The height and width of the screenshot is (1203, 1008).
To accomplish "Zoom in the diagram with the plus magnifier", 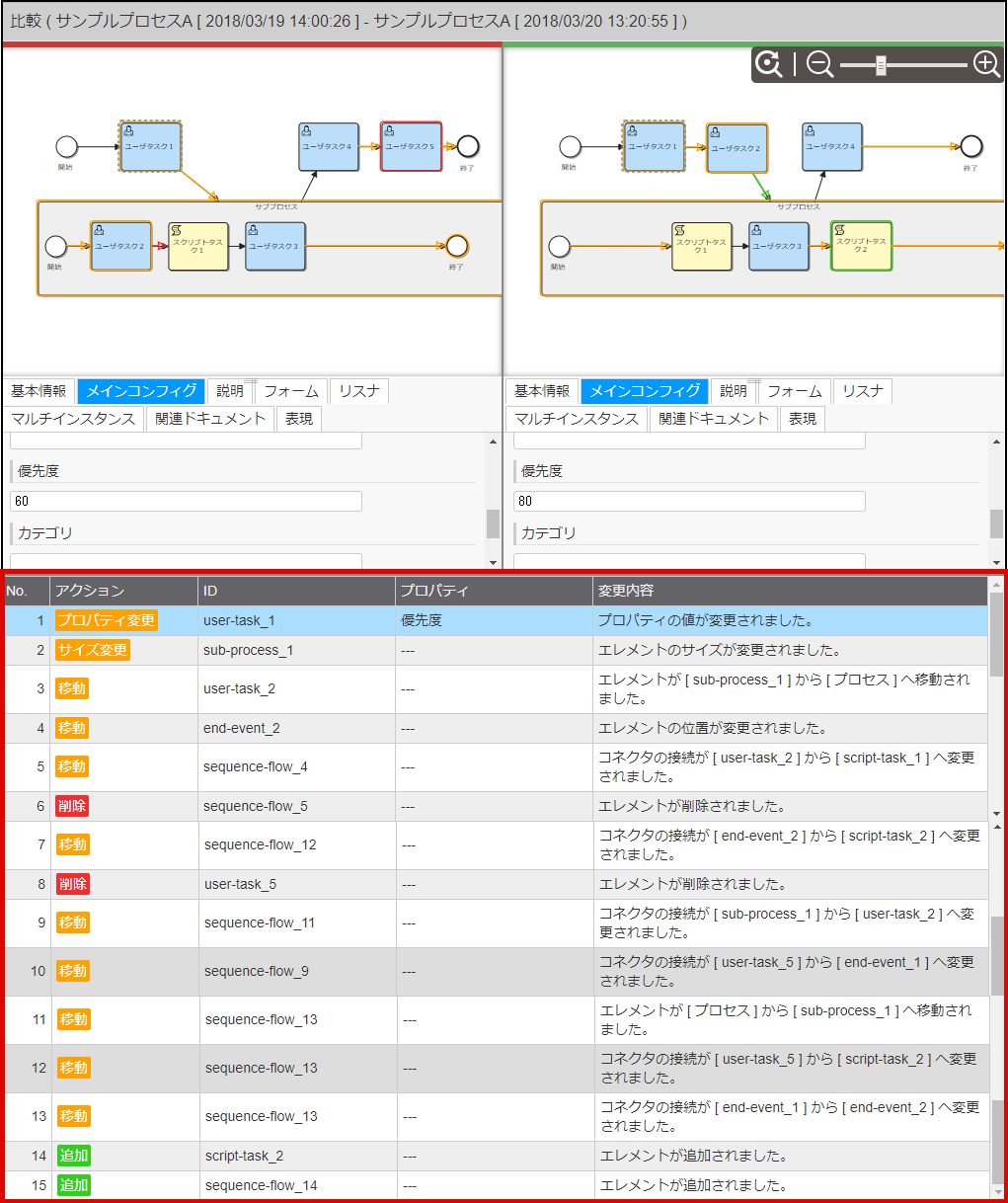I will 986,64.
